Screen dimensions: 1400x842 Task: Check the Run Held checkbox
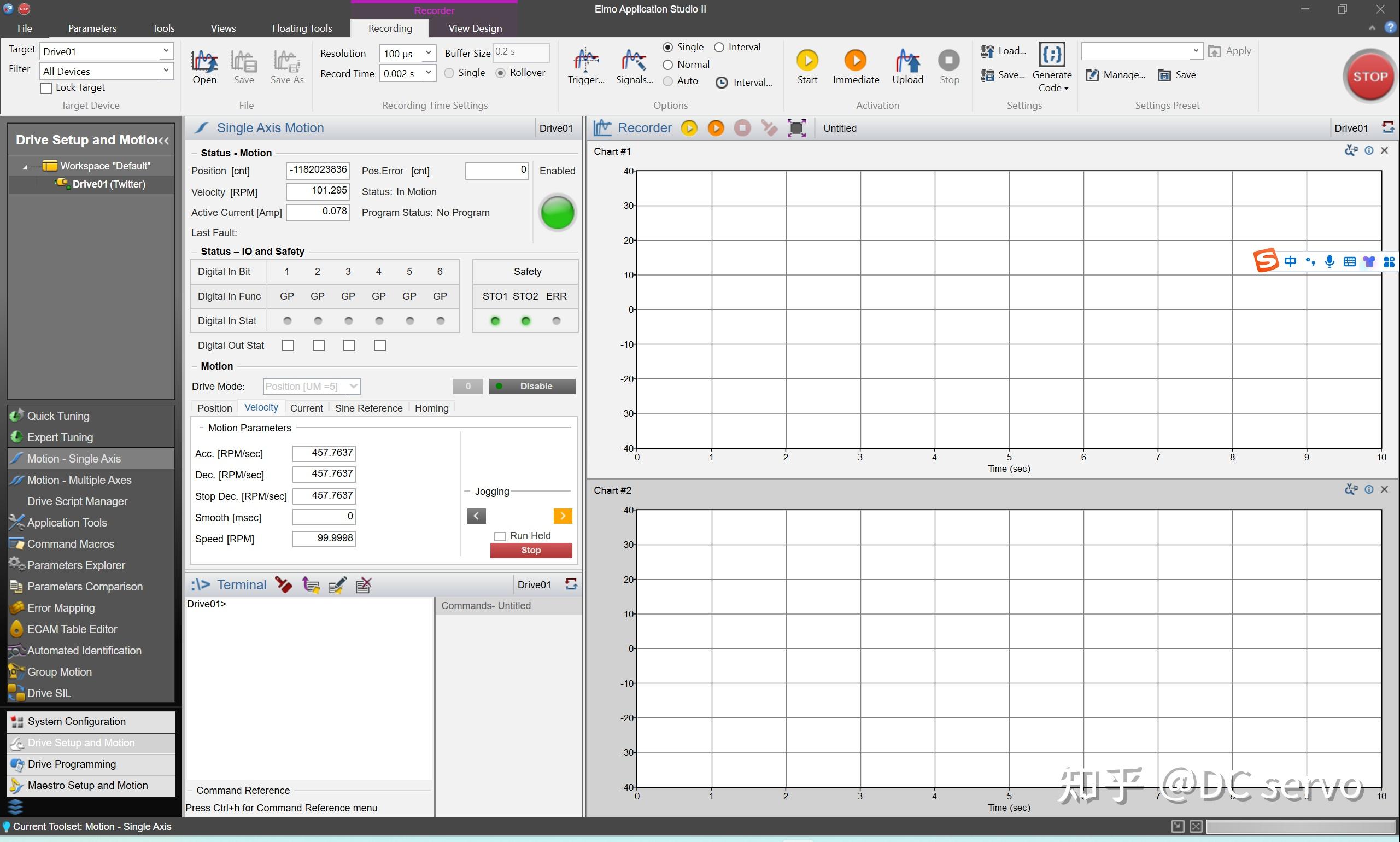click(500, 536)
